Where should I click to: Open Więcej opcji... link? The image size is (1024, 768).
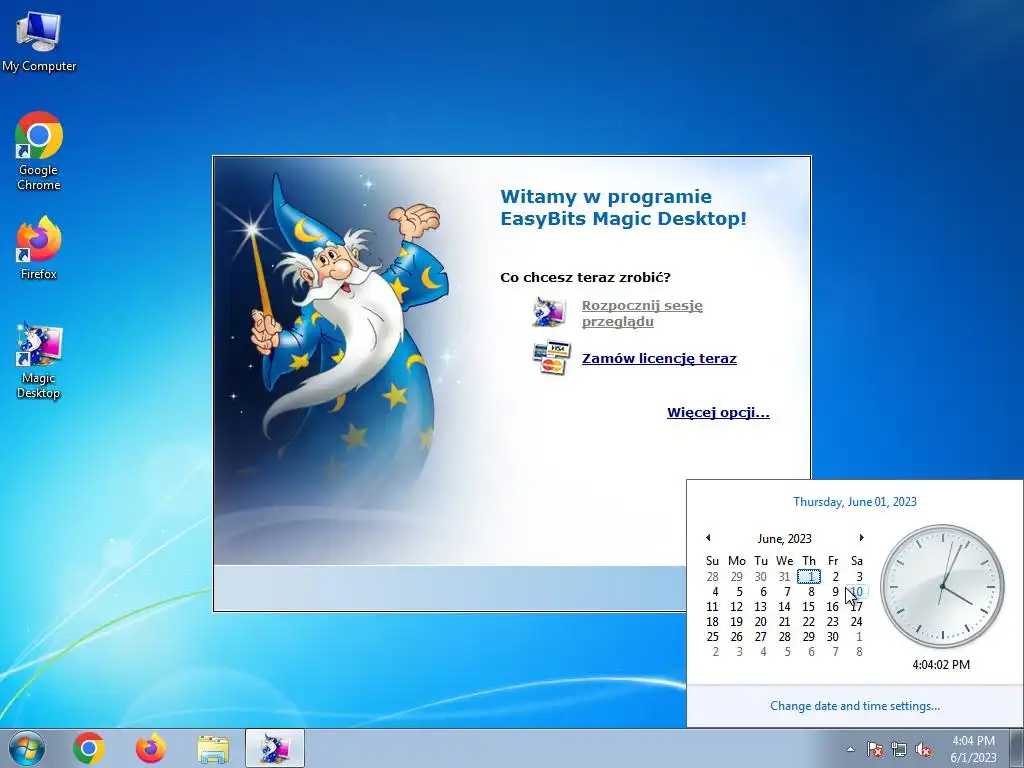[718, 413]
